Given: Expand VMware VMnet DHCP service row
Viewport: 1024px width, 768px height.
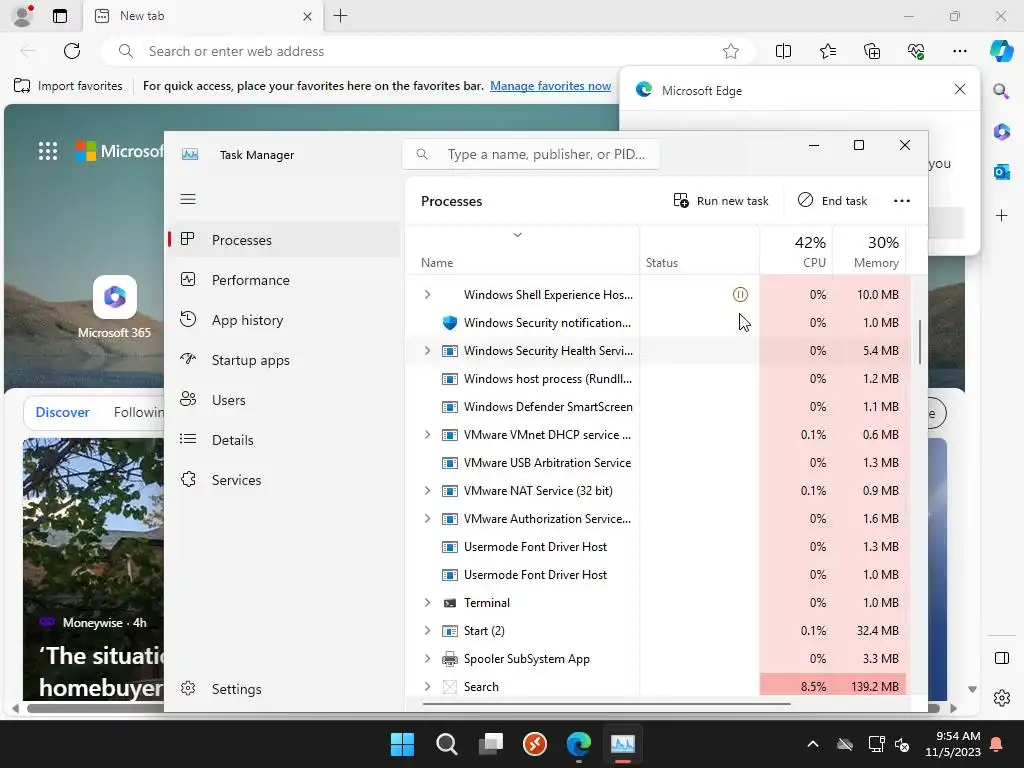Looking at the screenshot, I should coord(427,434).
